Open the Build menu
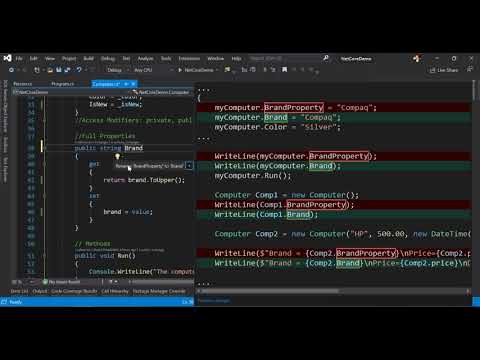The height and width of the screenshot is (360, 480). (88, 59)
